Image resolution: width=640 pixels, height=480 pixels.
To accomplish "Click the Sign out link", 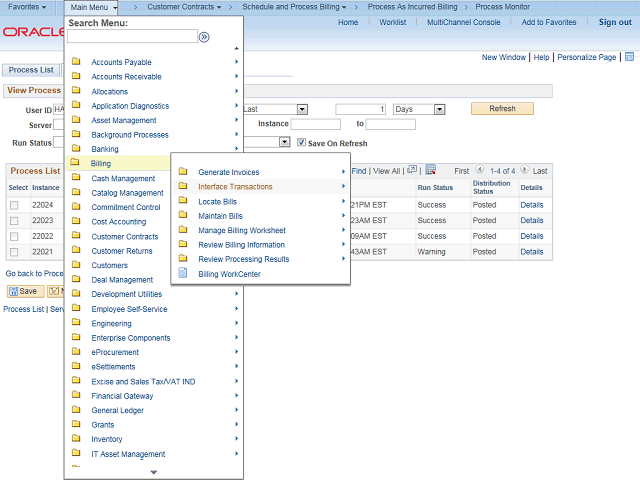I will pyautogui.click(x=614, y=22).
